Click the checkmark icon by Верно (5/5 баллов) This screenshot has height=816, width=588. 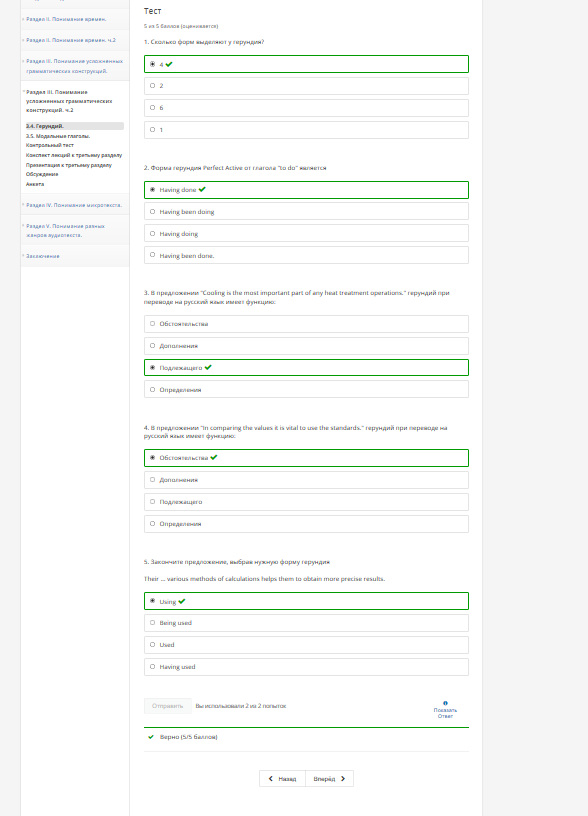tap(151, 737)
